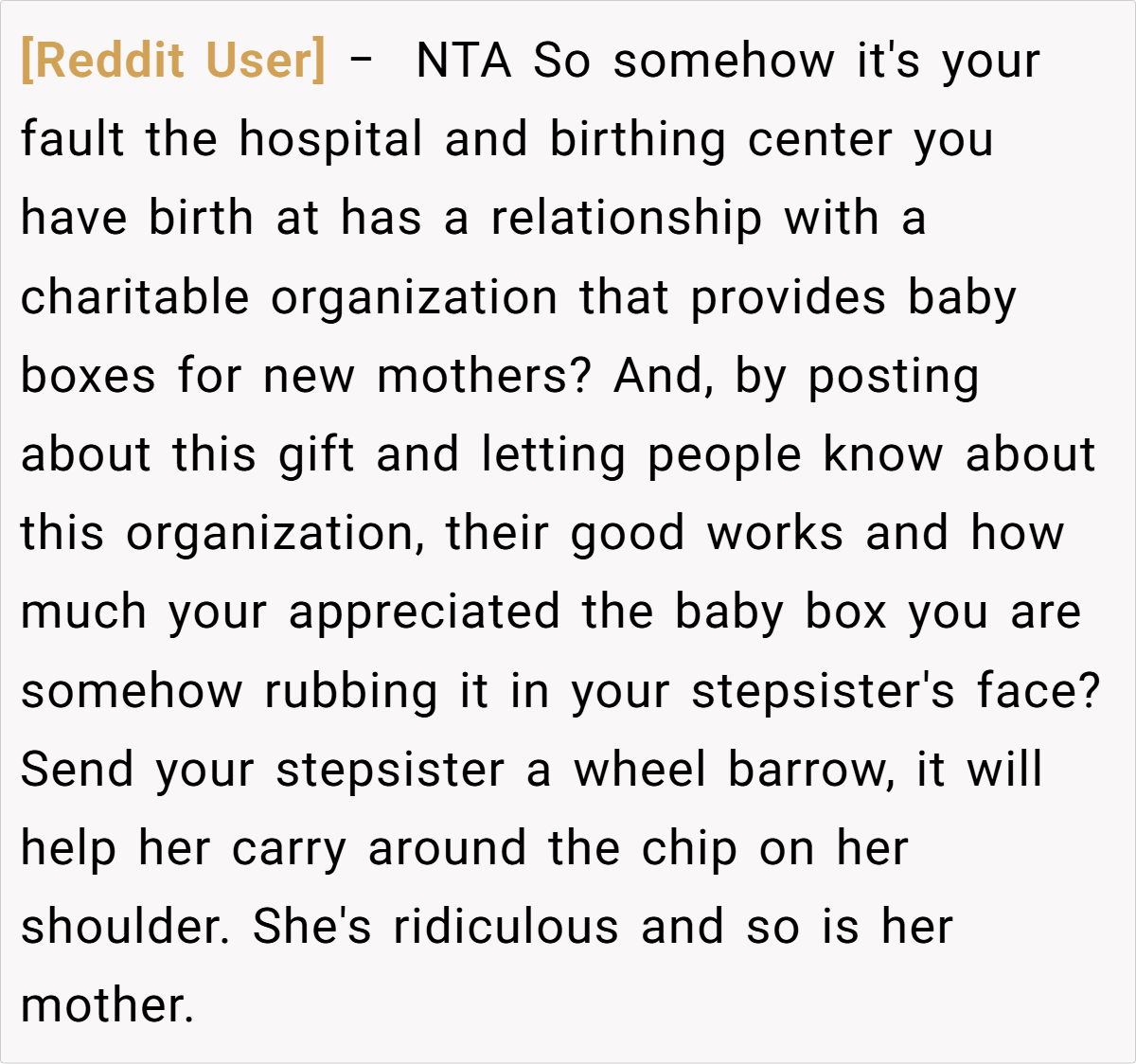1136x1064 pixels.
Task: Click the [Reddit User] username label
Action: pyautogui.click(x=173, y=61)
